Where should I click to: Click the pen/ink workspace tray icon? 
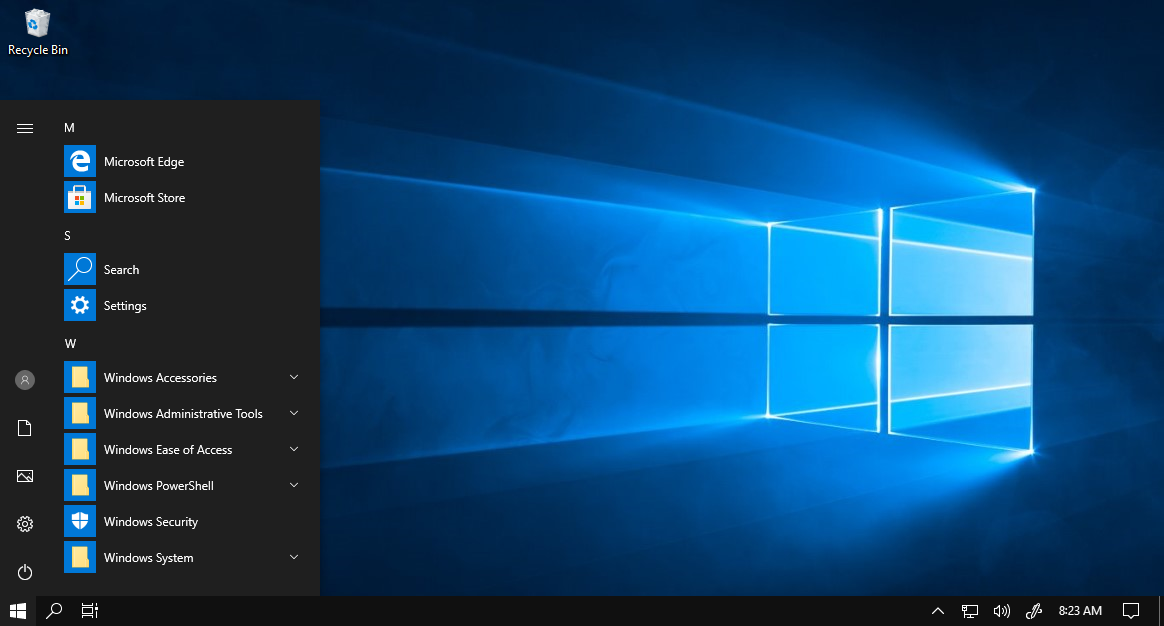click(1033, 610)
